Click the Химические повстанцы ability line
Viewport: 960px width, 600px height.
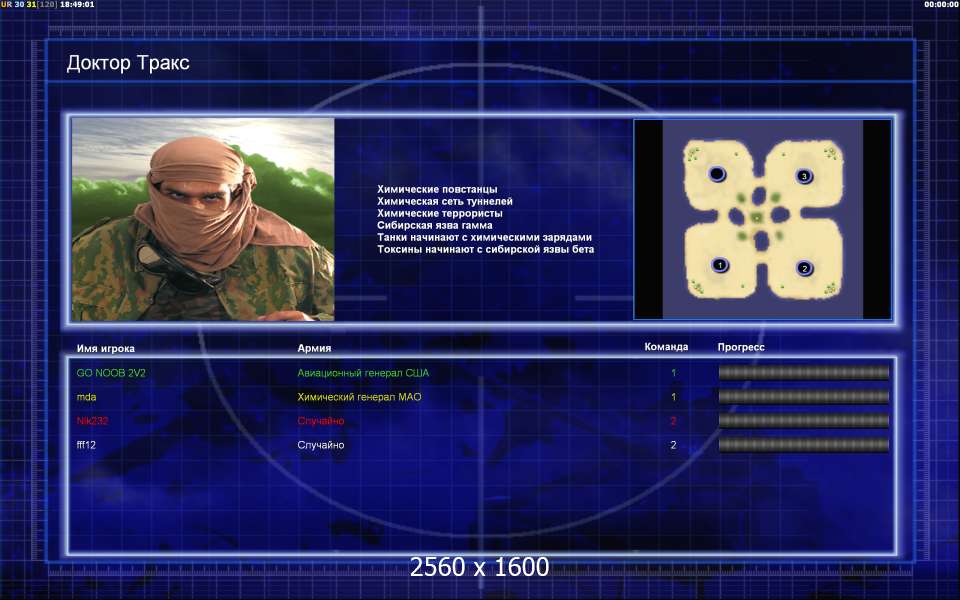click(437, 189)
